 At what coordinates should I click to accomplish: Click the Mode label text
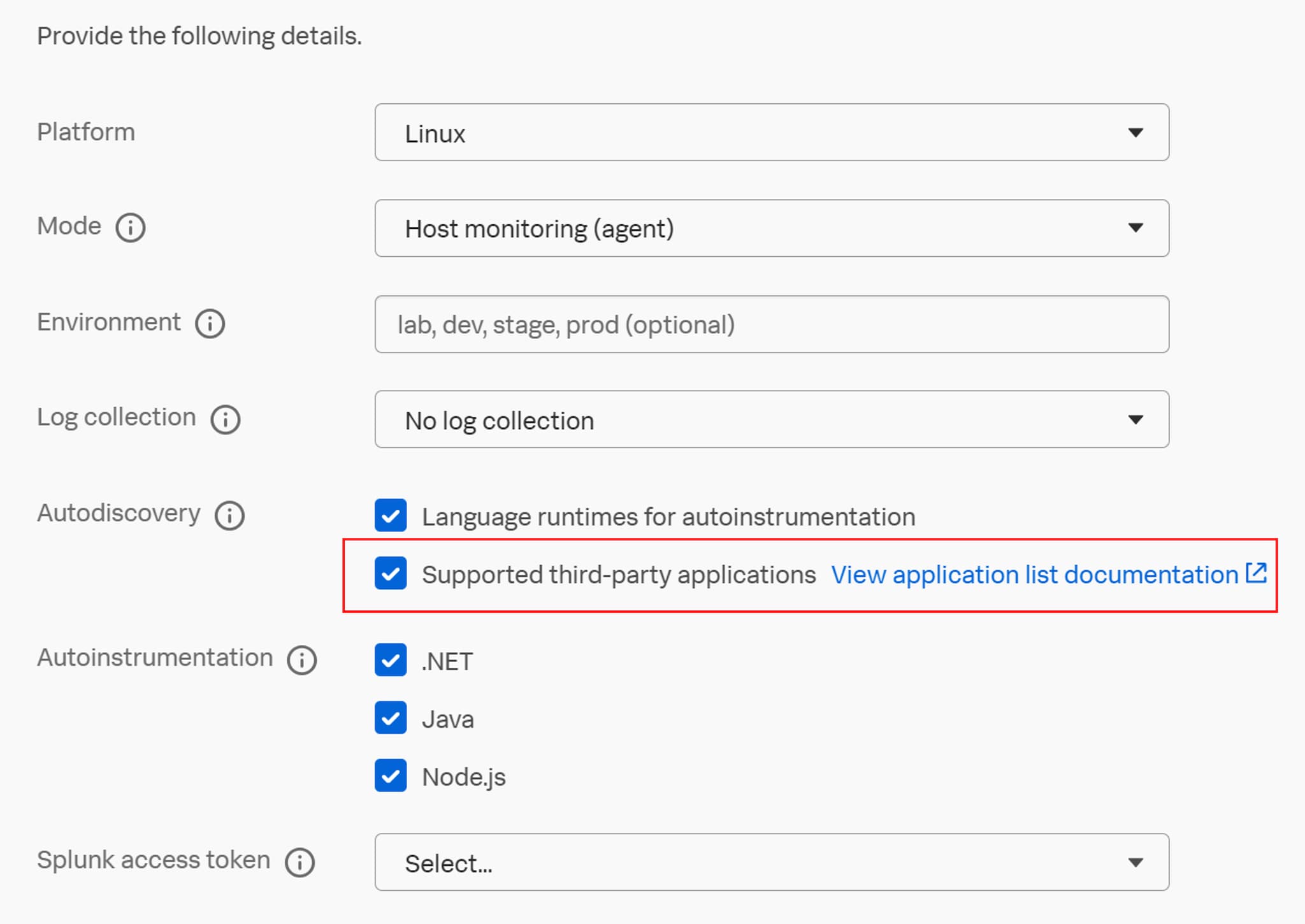(x=69, y=226)
